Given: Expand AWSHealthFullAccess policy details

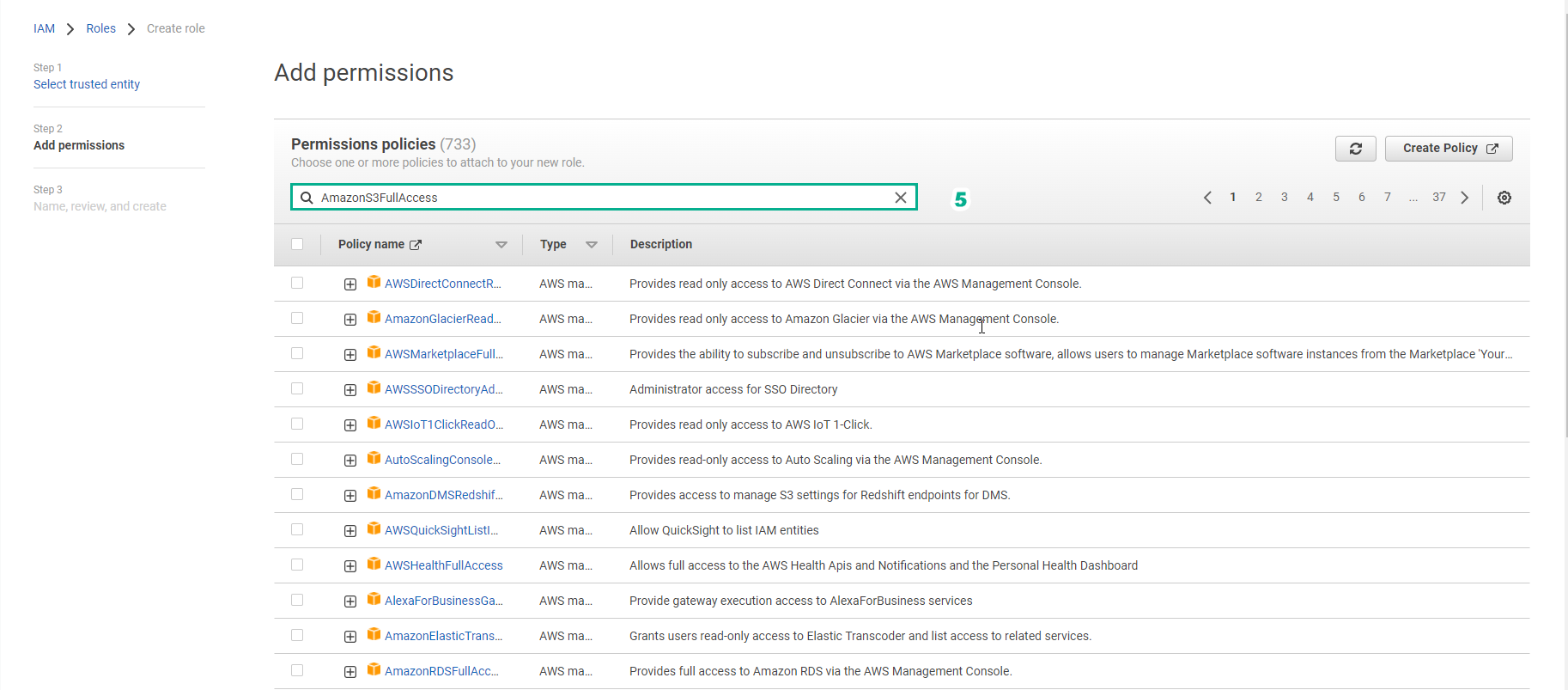Looking at the screenshot, I should pyautogui.click(x=350, y=566).
